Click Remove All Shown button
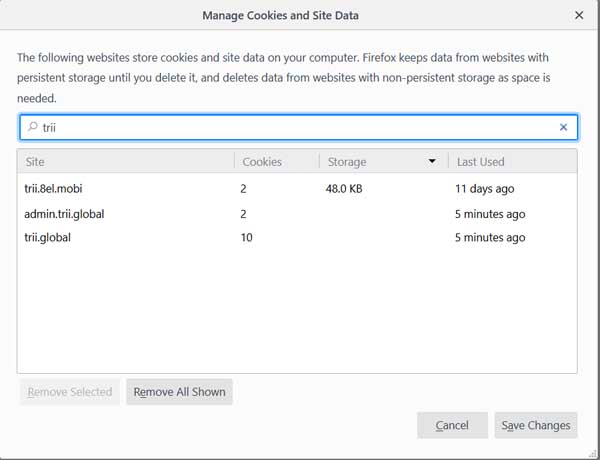600x460 pixels. point(179,392)
